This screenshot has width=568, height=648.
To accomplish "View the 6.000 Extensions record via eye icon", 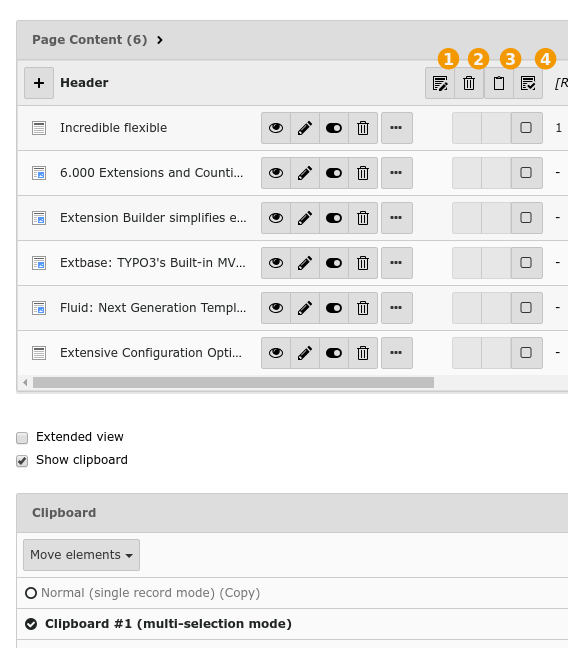I will [276, 173].
